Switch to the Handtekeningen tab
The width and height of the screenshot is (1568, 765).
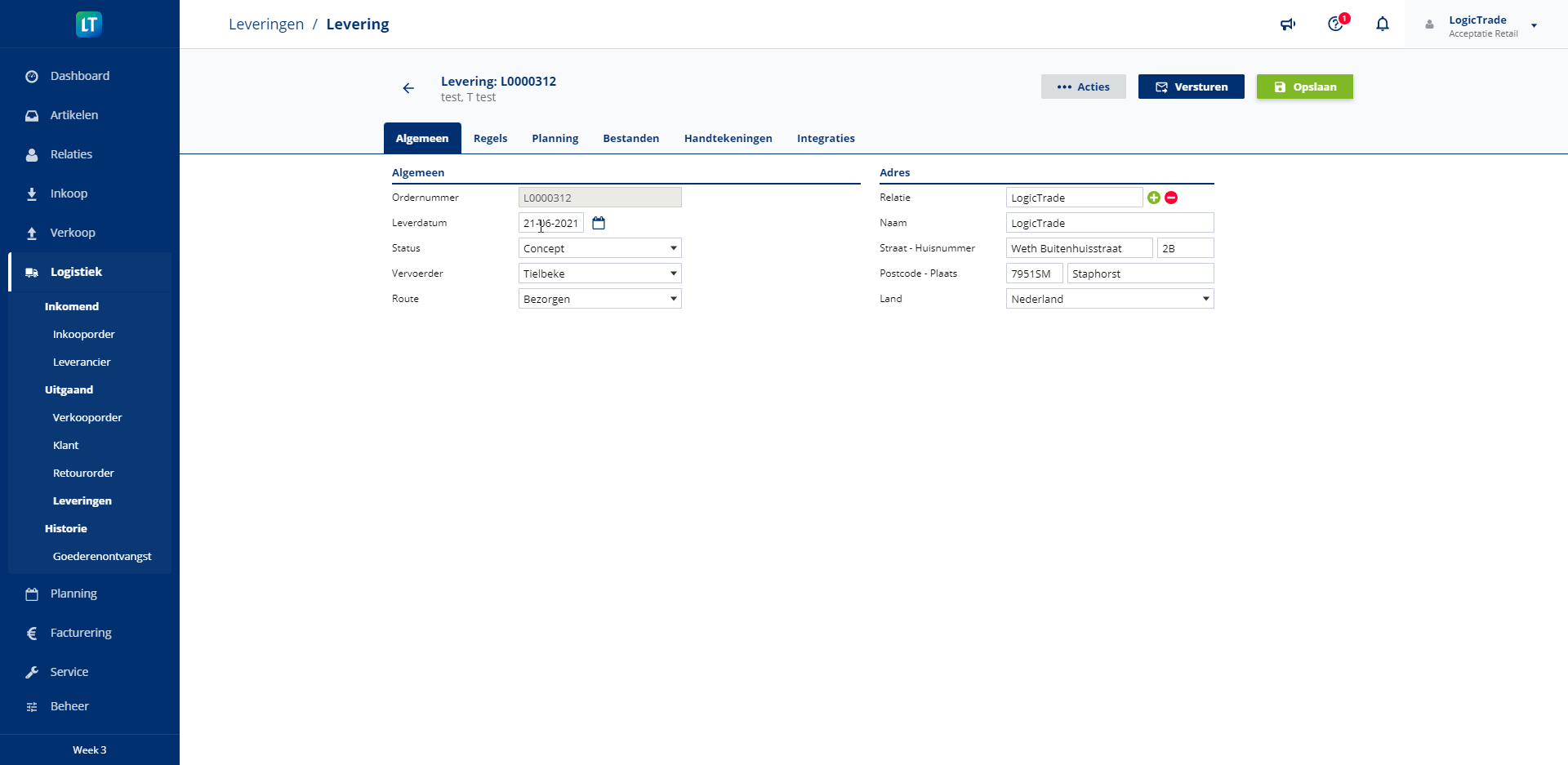point(728,139)
